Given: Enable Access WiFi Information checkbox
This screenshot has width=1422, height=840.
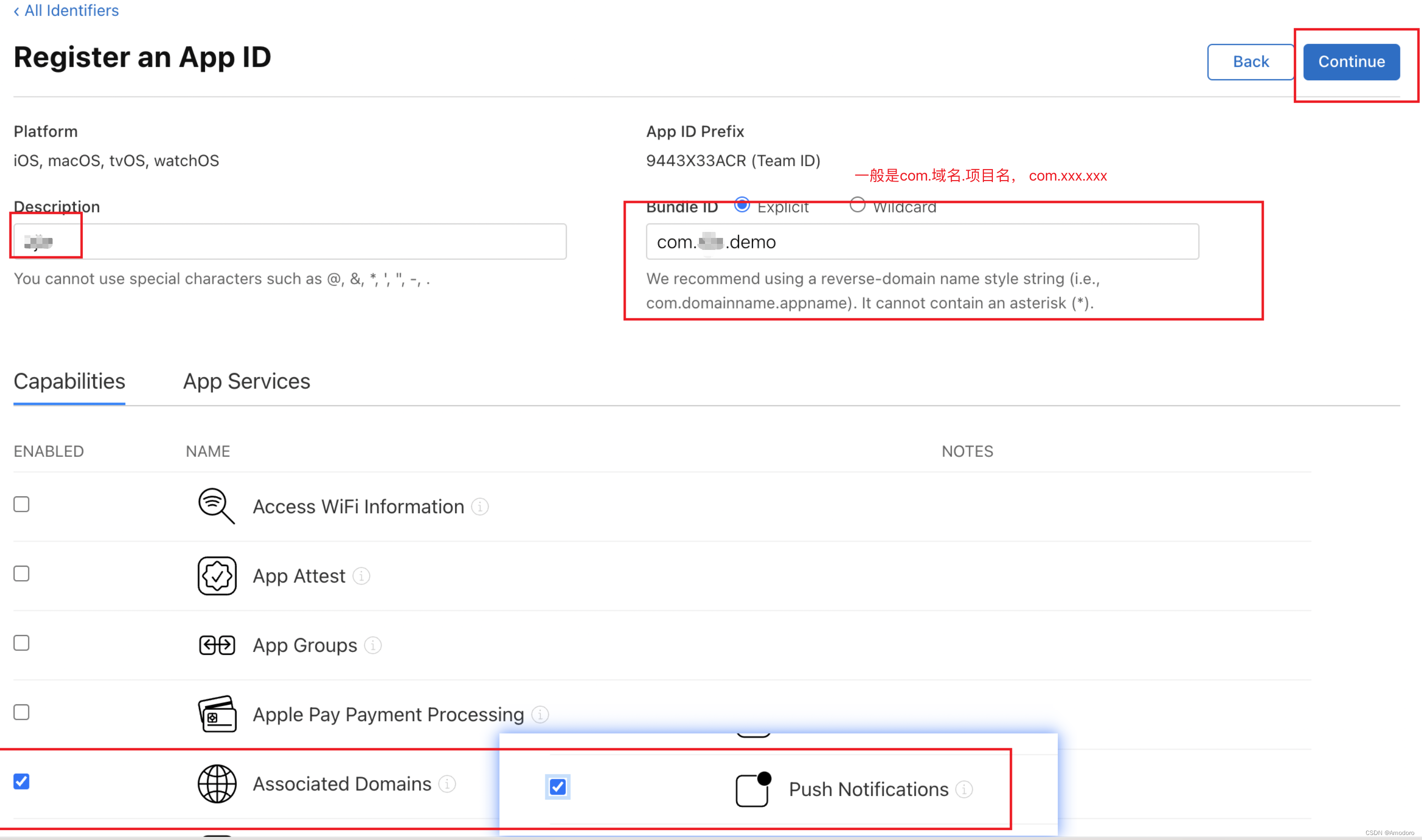Looking at the screenshot, I should click(21, 504).
